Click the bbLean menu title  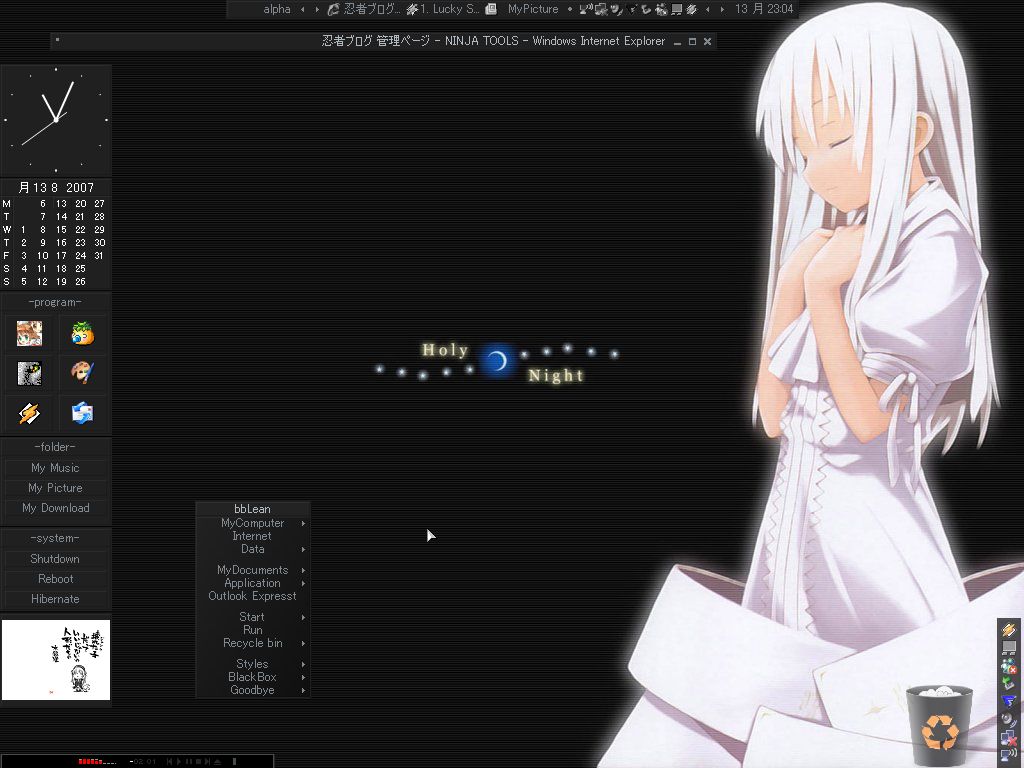[x=253, y=509]
